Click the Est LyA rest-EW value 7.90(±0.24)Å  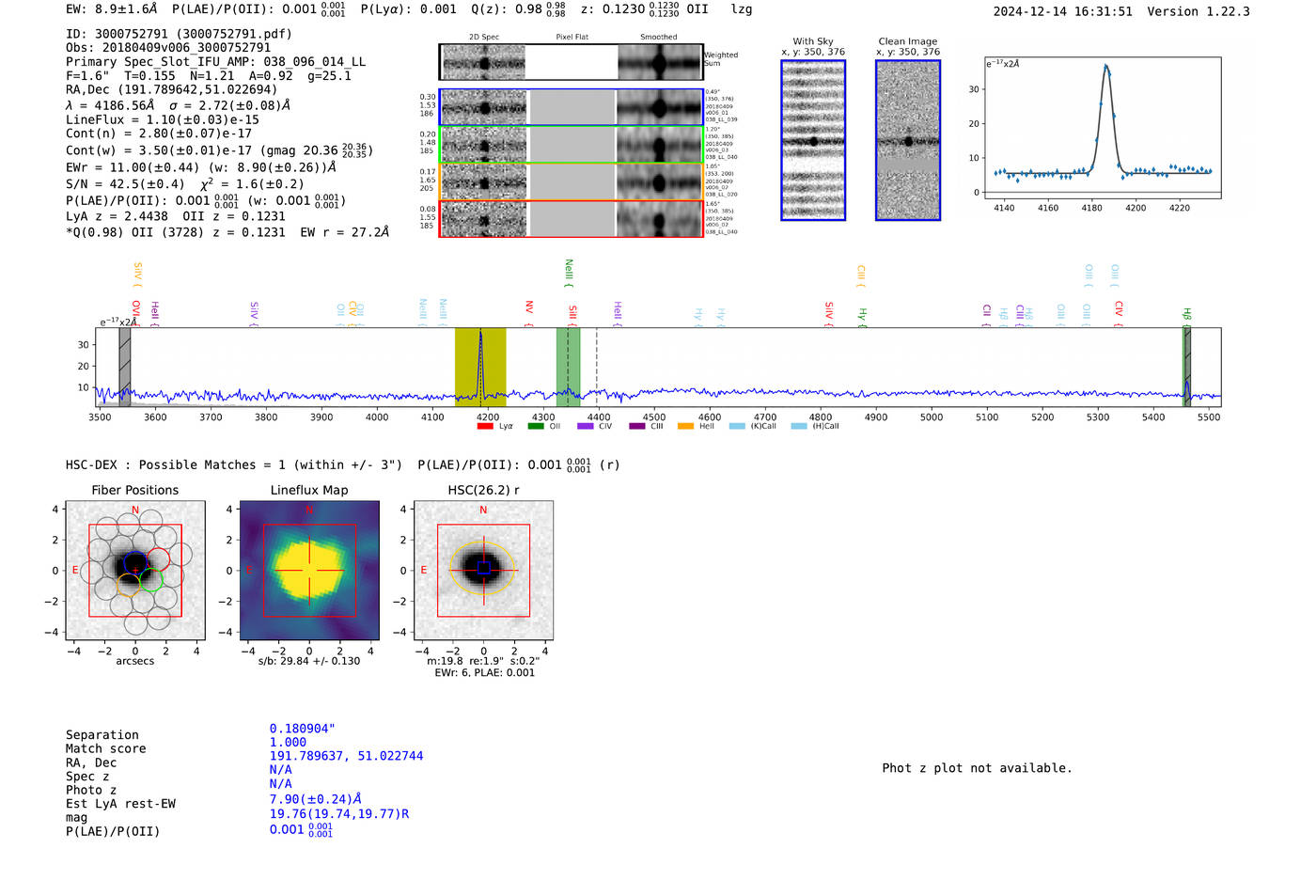[316, 799]
